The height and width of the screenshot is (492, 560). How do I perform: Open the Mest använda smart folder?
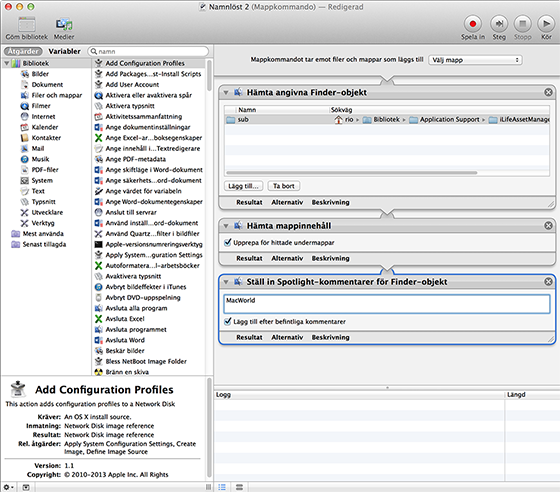[43, 234]
